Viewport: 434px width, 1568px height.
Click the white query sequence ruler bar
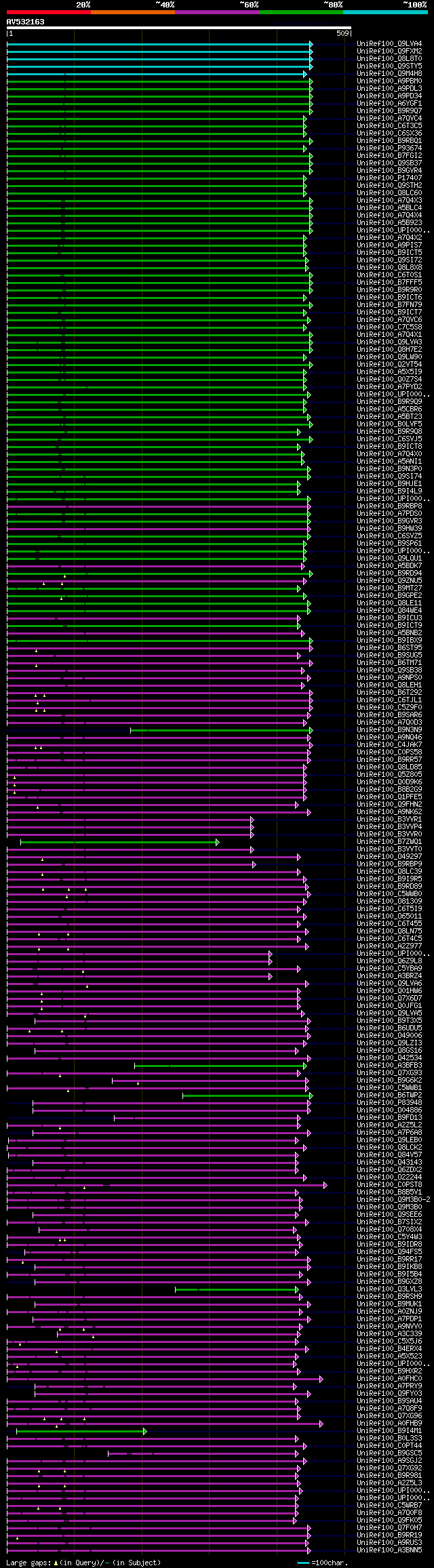179,28
